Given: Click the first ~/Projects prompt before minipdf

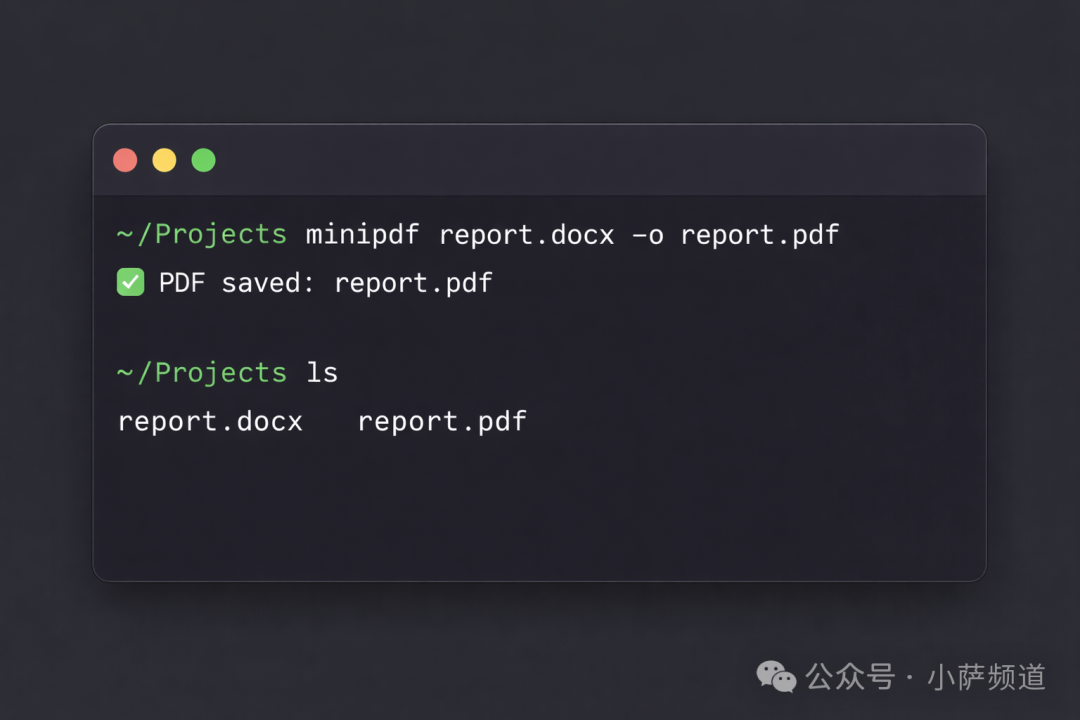Looking at the screenshot, I should point(202,235).
